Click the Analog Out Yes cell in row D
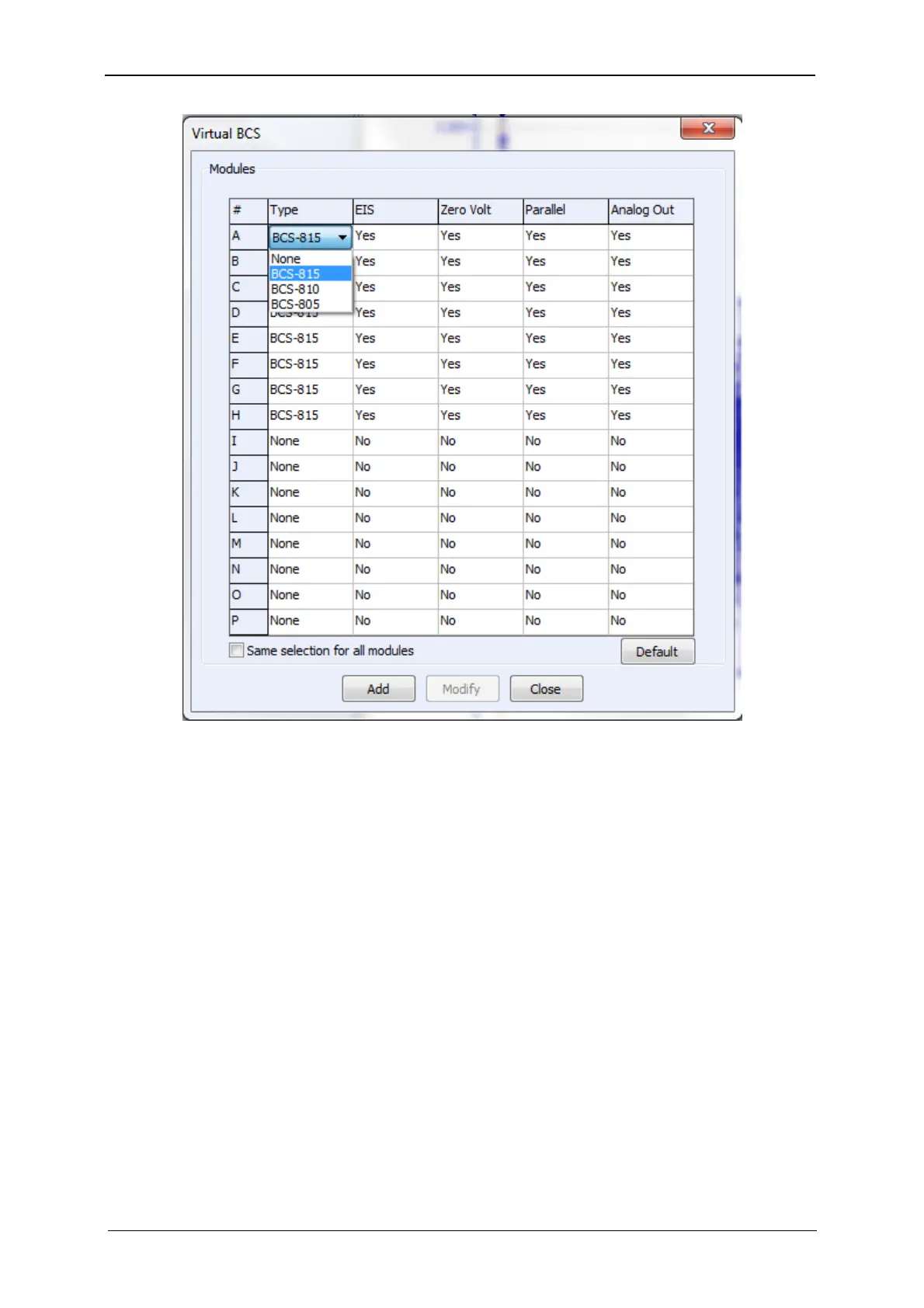This screenshot has width=924, height=1308. coord(651,313)
